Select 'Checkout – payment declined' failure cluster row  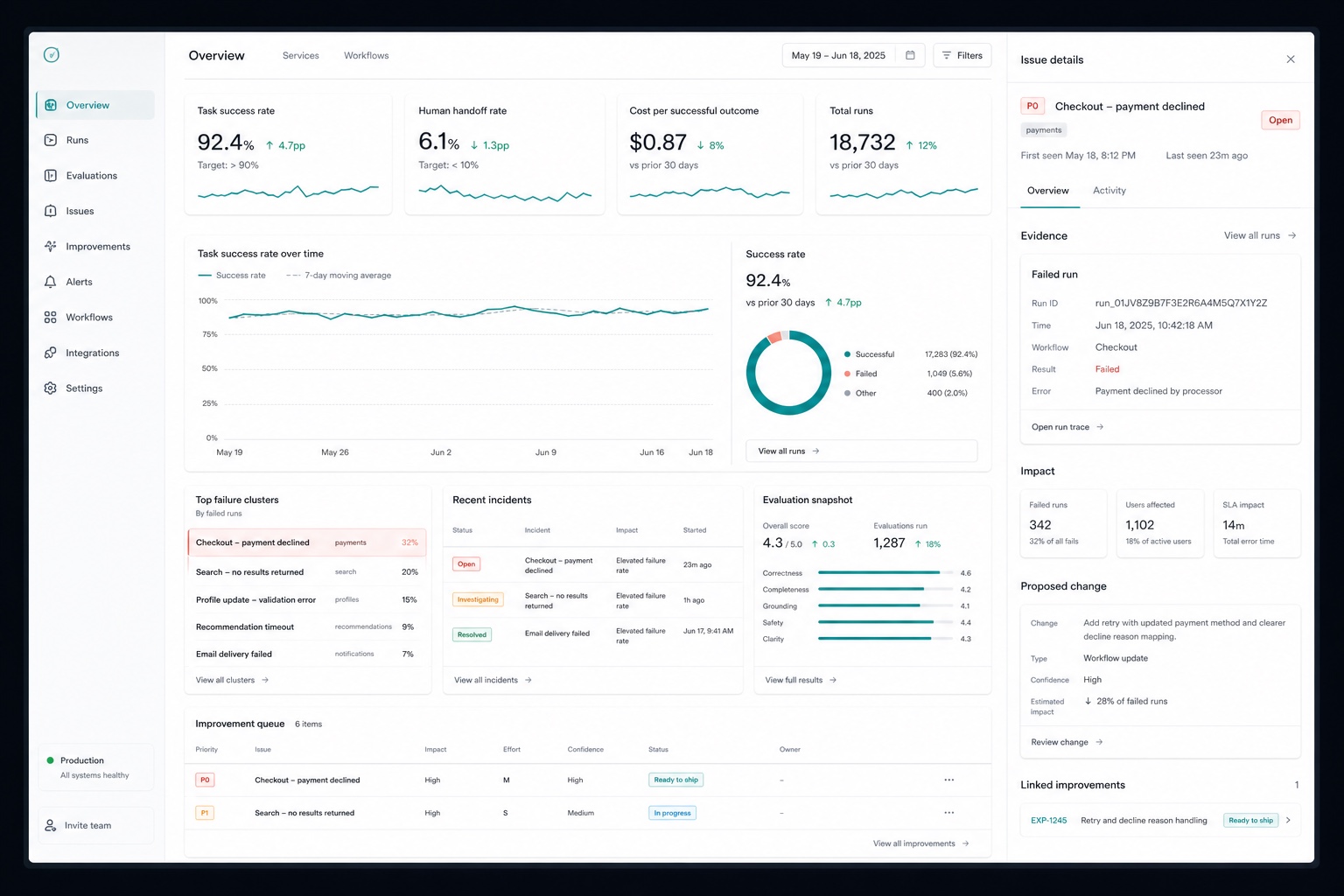(307, 542)
